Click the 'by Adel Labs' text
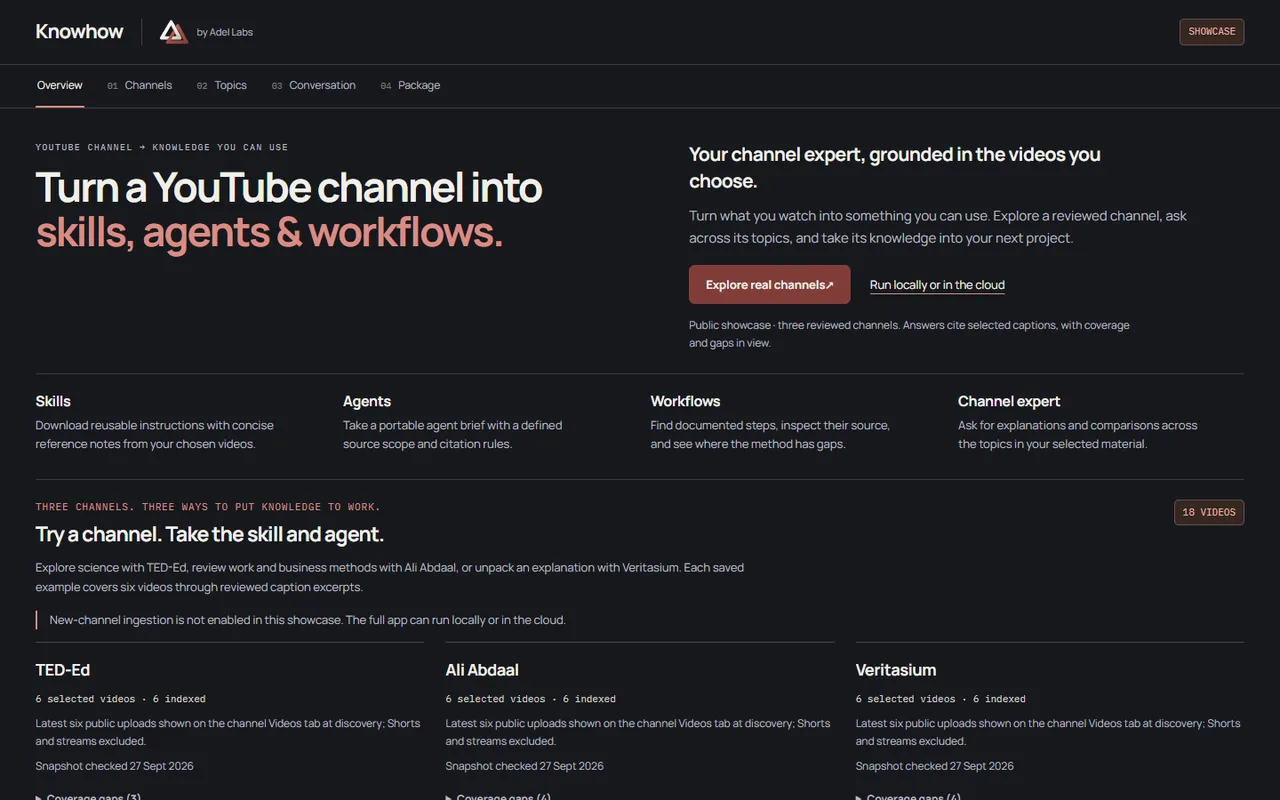1280x800 pixels. (x=225, y=32)
